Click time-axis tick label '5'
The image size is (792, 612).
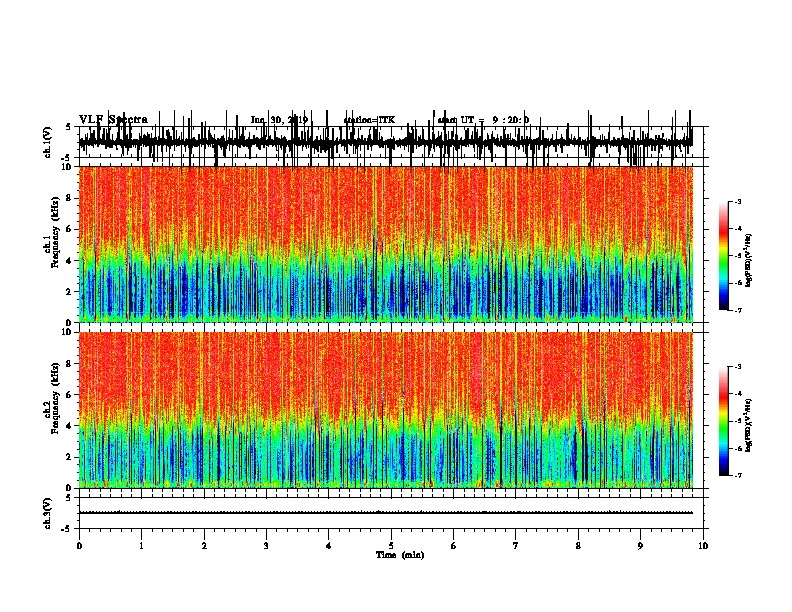[391, 546]
